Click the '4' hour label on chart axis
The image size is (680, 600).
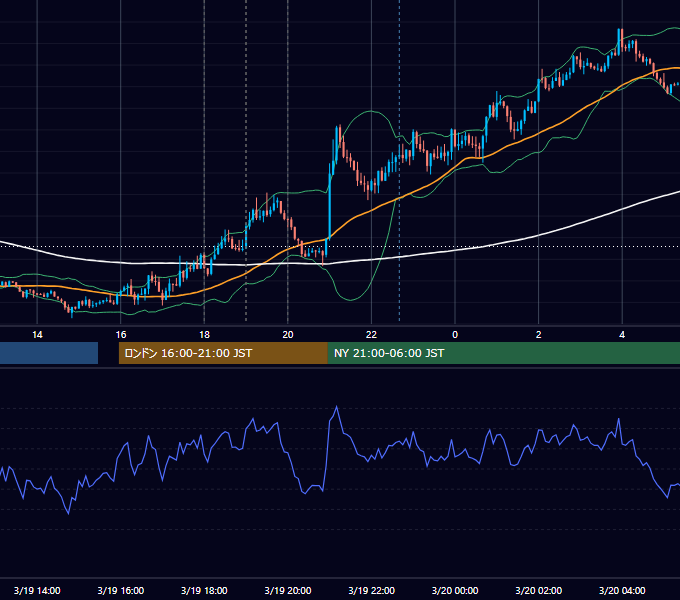coord(622,335)
